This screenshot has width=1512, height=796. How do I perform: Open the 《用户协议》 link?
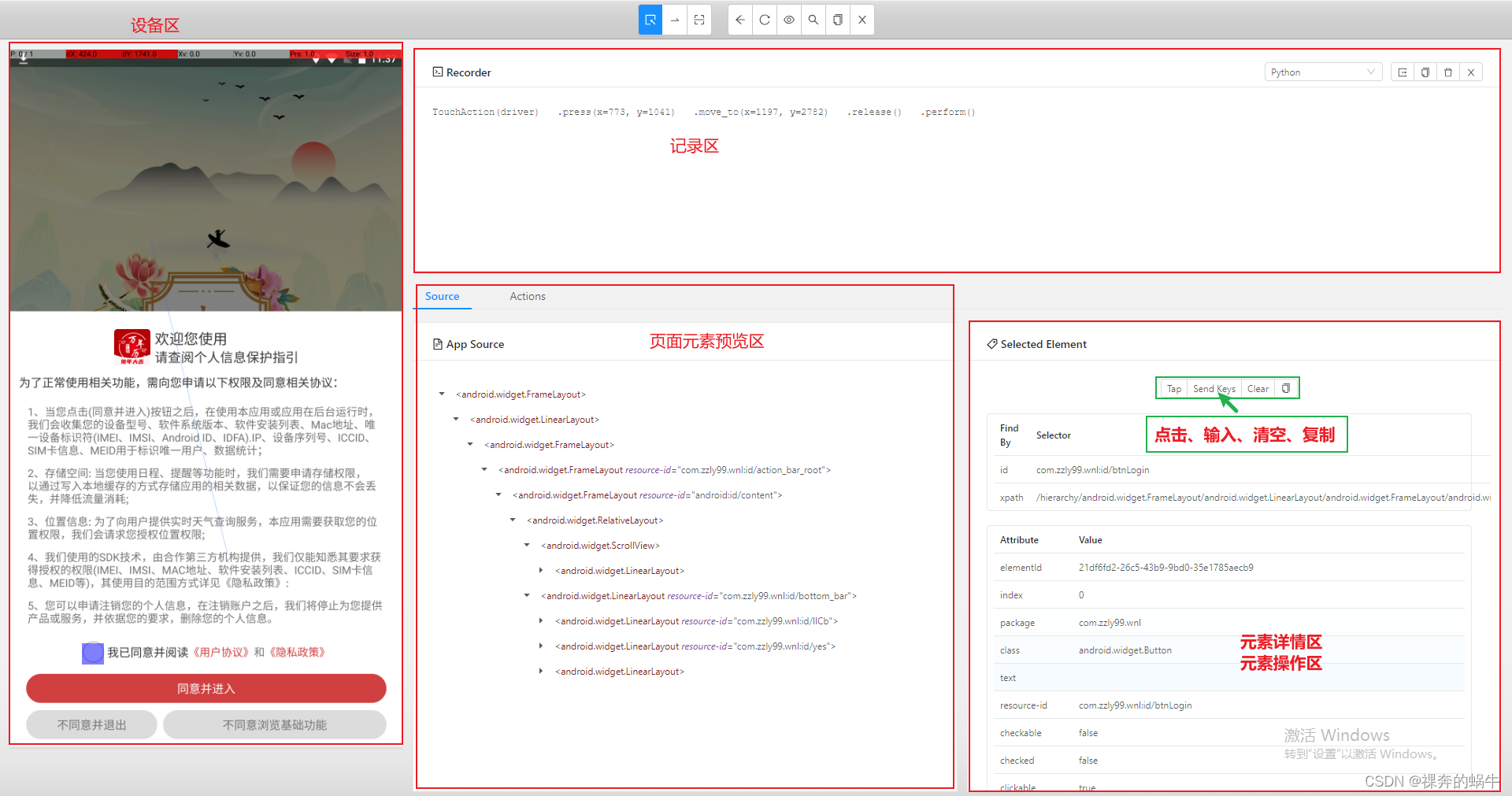click(220, 652)
